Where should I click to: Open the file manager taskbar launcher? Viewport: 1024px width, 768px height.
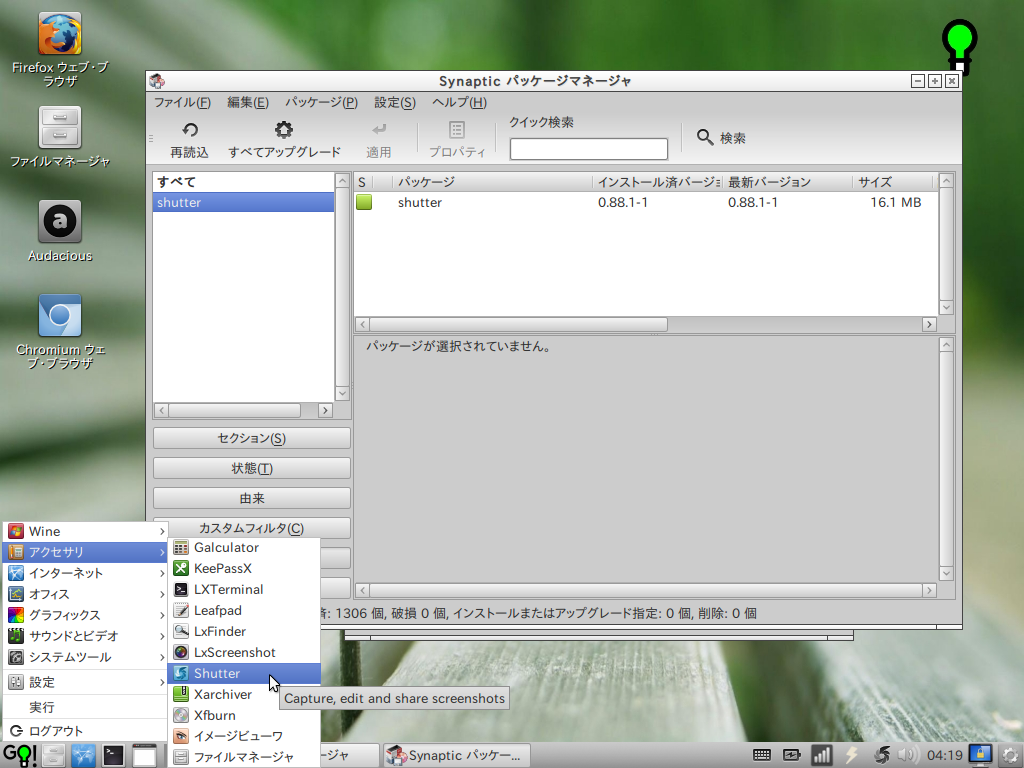click(54, 756)
